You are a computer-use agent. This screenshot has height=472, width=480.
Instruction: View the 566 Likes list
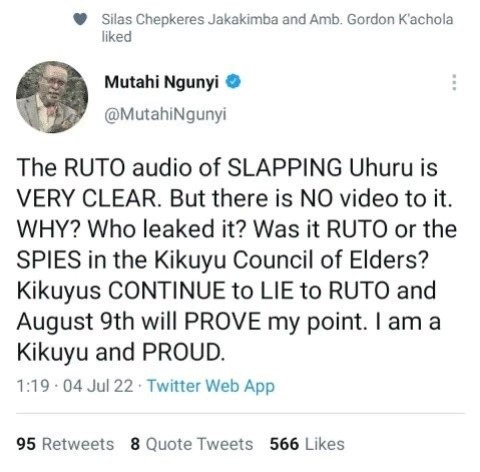pyautogui.click(x=307, y=444)
